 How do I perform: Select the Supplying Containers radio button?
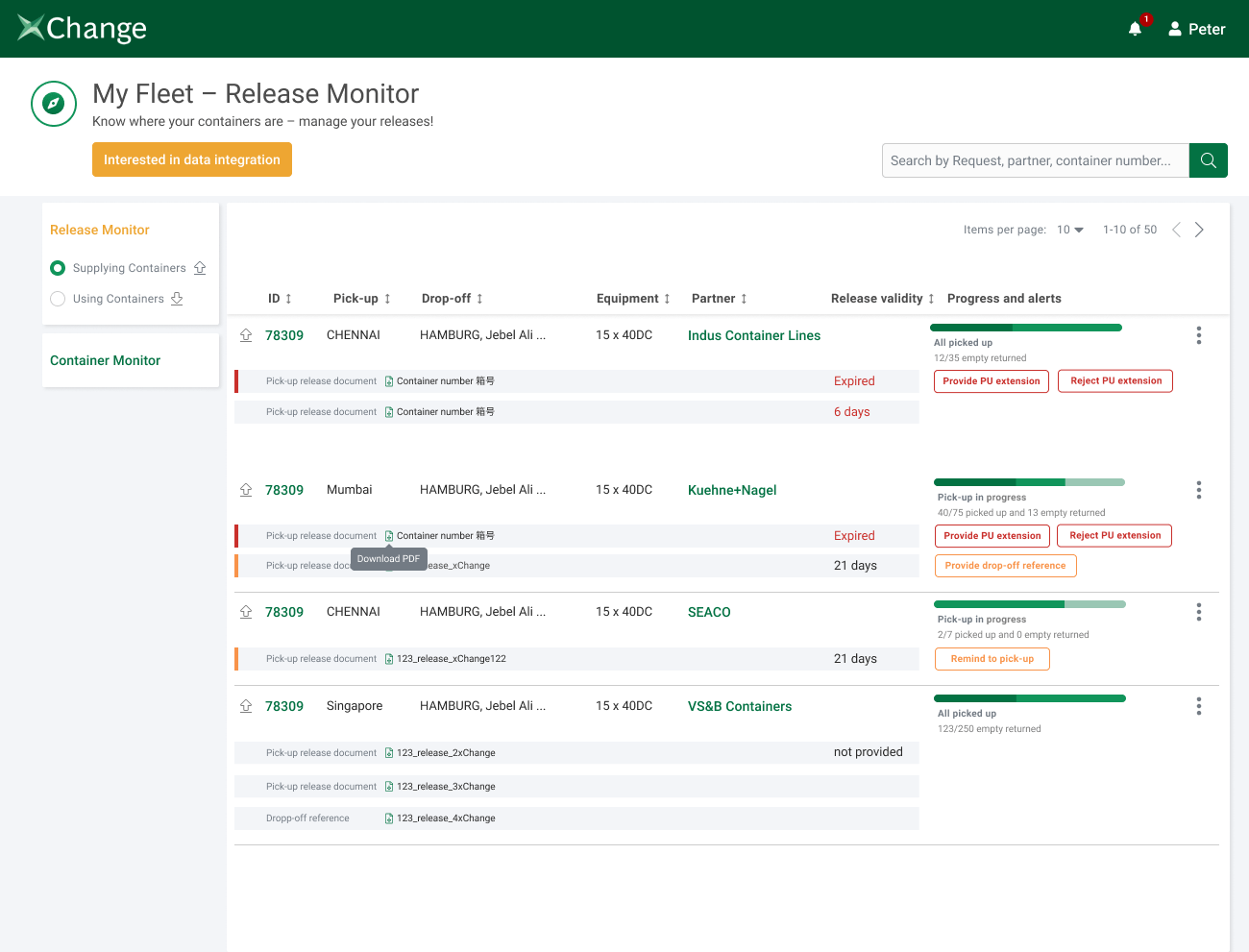pyautogui.click(x=58, y=268)
